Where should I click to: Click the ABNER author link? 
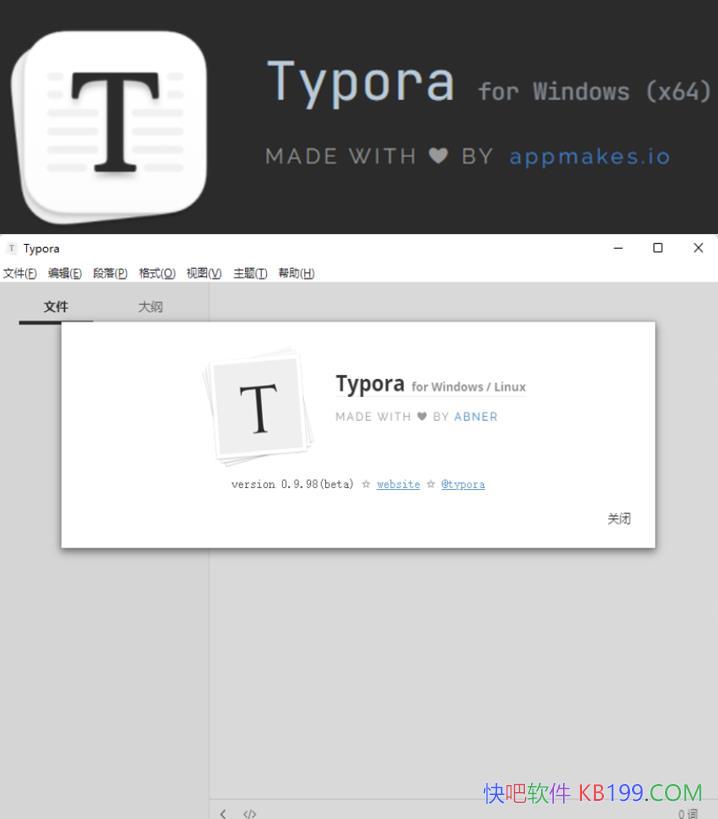coord(475,417)
